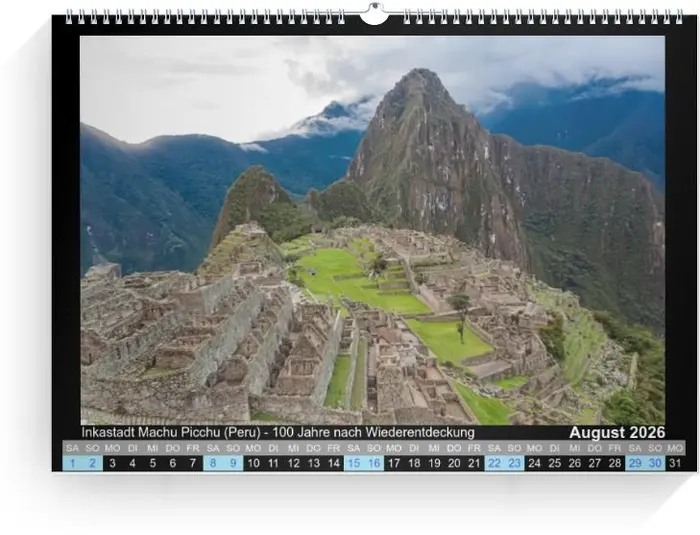
Task: Click date 3 in the calendar strip
Action: (x=112, y=463)
